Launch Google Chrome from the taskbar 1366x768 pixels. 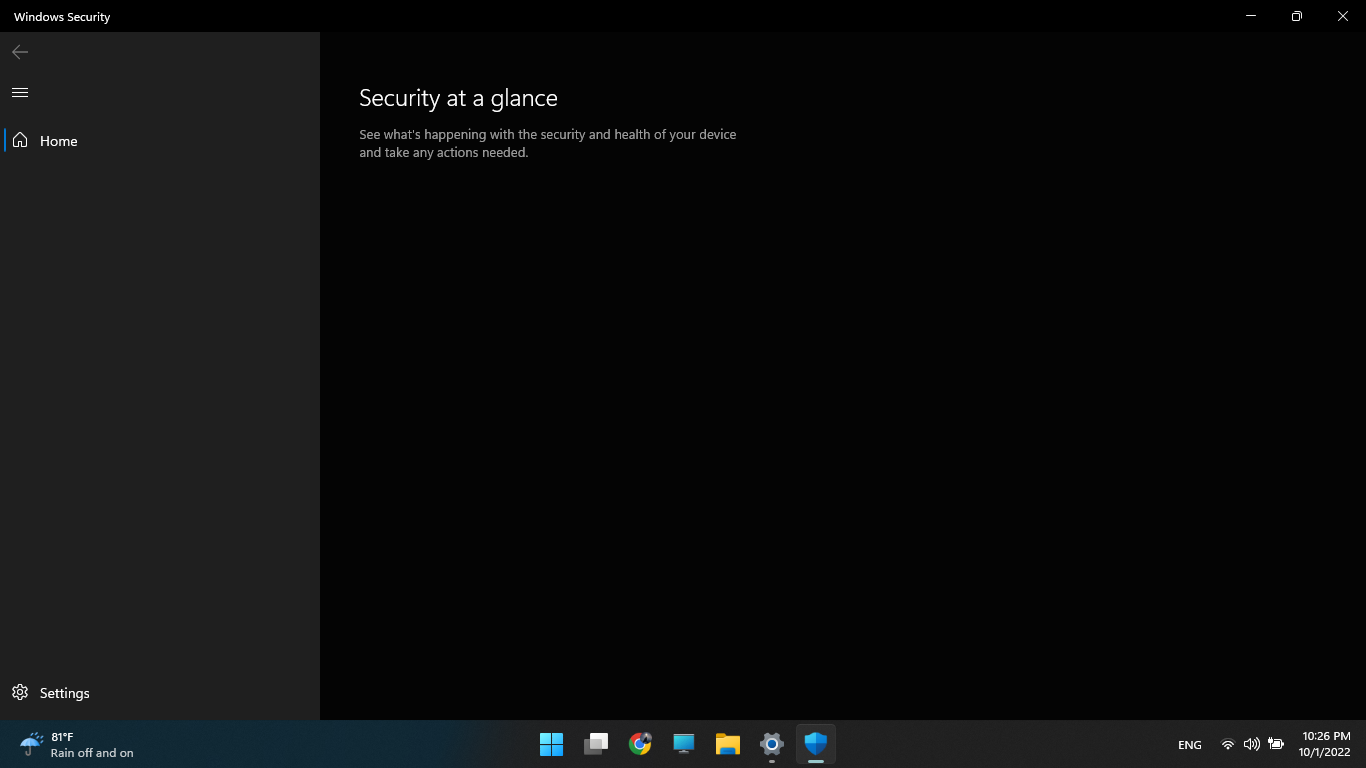tap(640, 744)
